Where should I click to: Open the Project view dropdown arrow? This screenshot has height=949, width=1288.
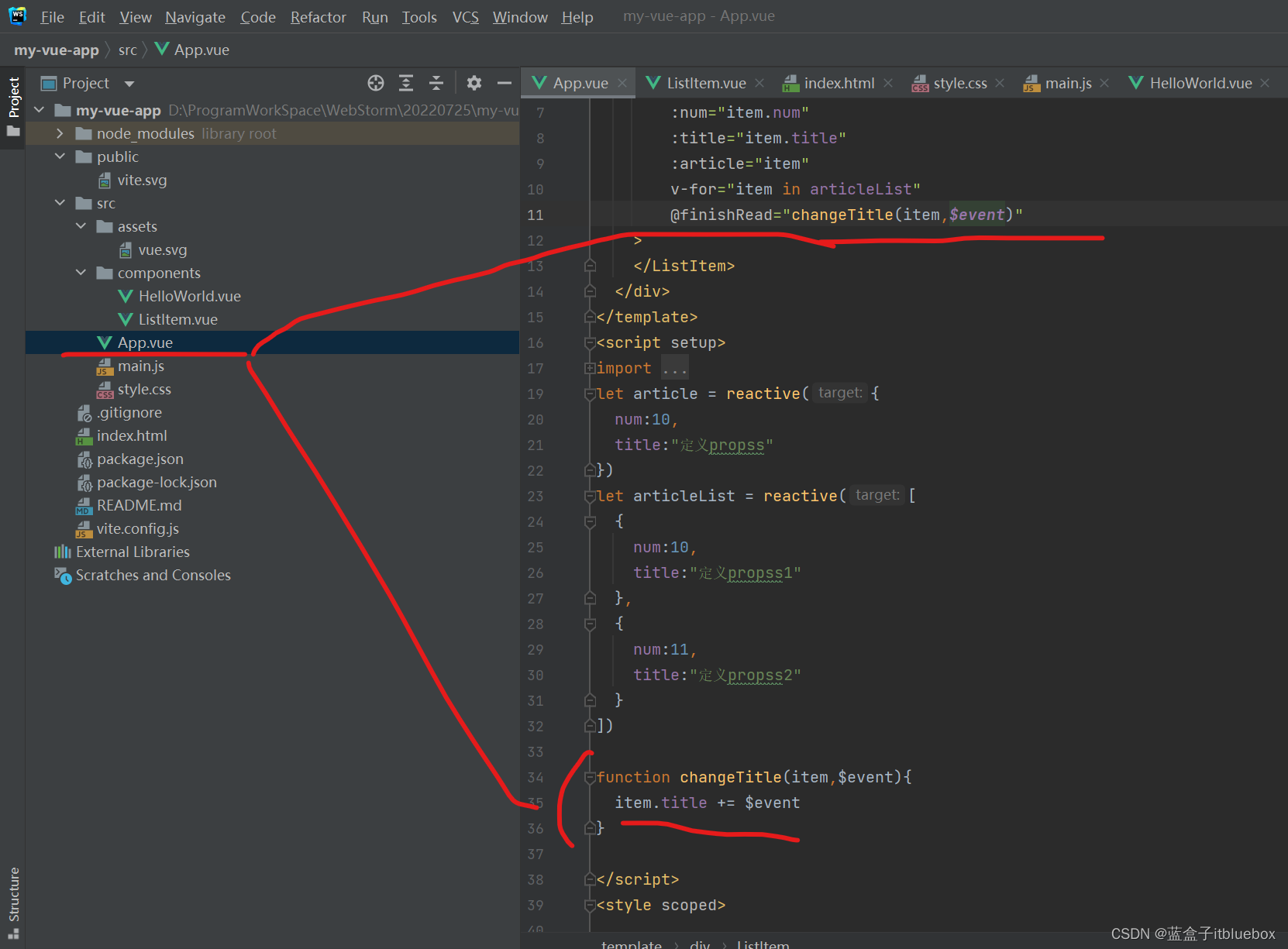(129, 84)
